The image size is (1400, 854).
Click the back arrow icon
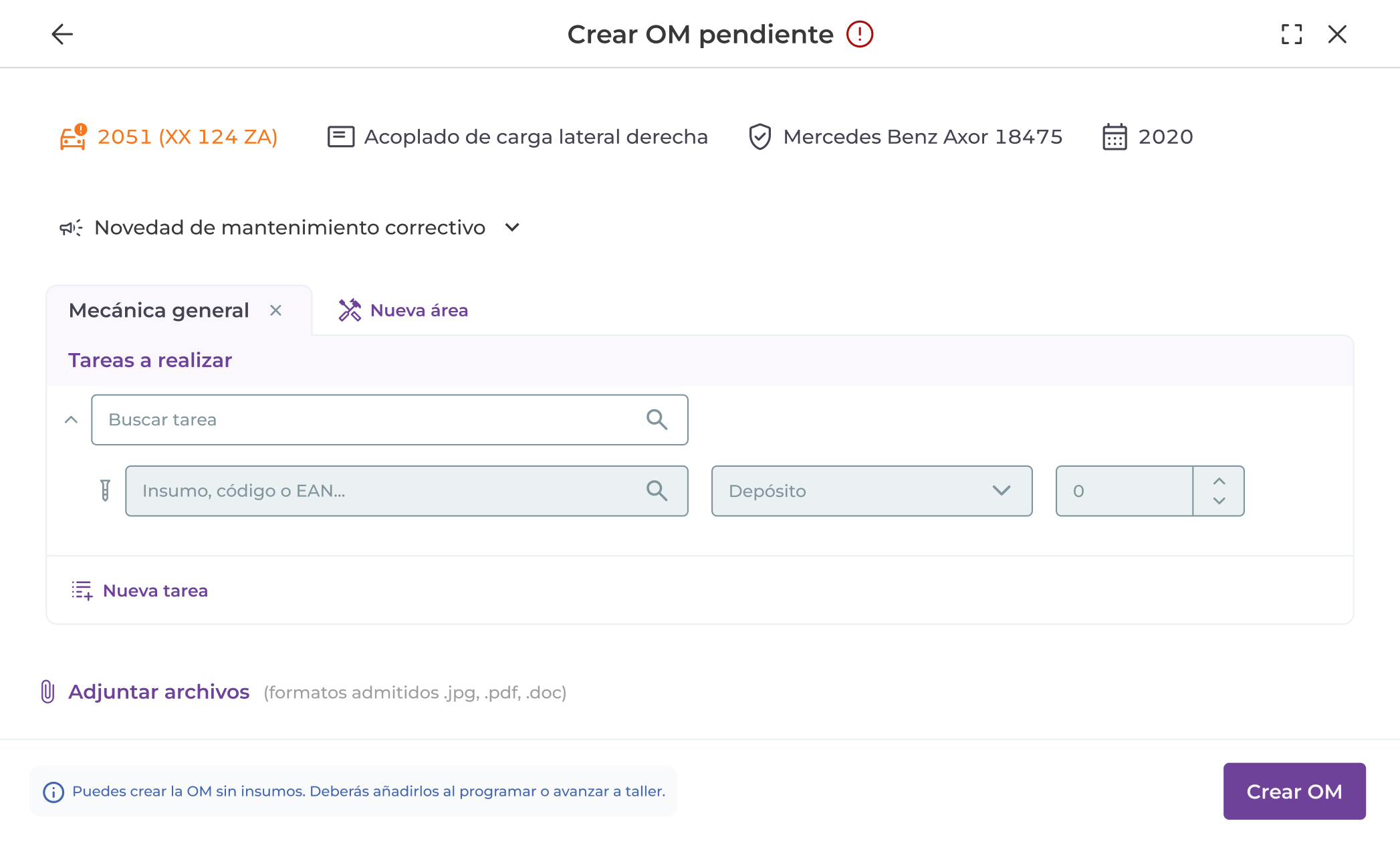click(x=62, y=34)
